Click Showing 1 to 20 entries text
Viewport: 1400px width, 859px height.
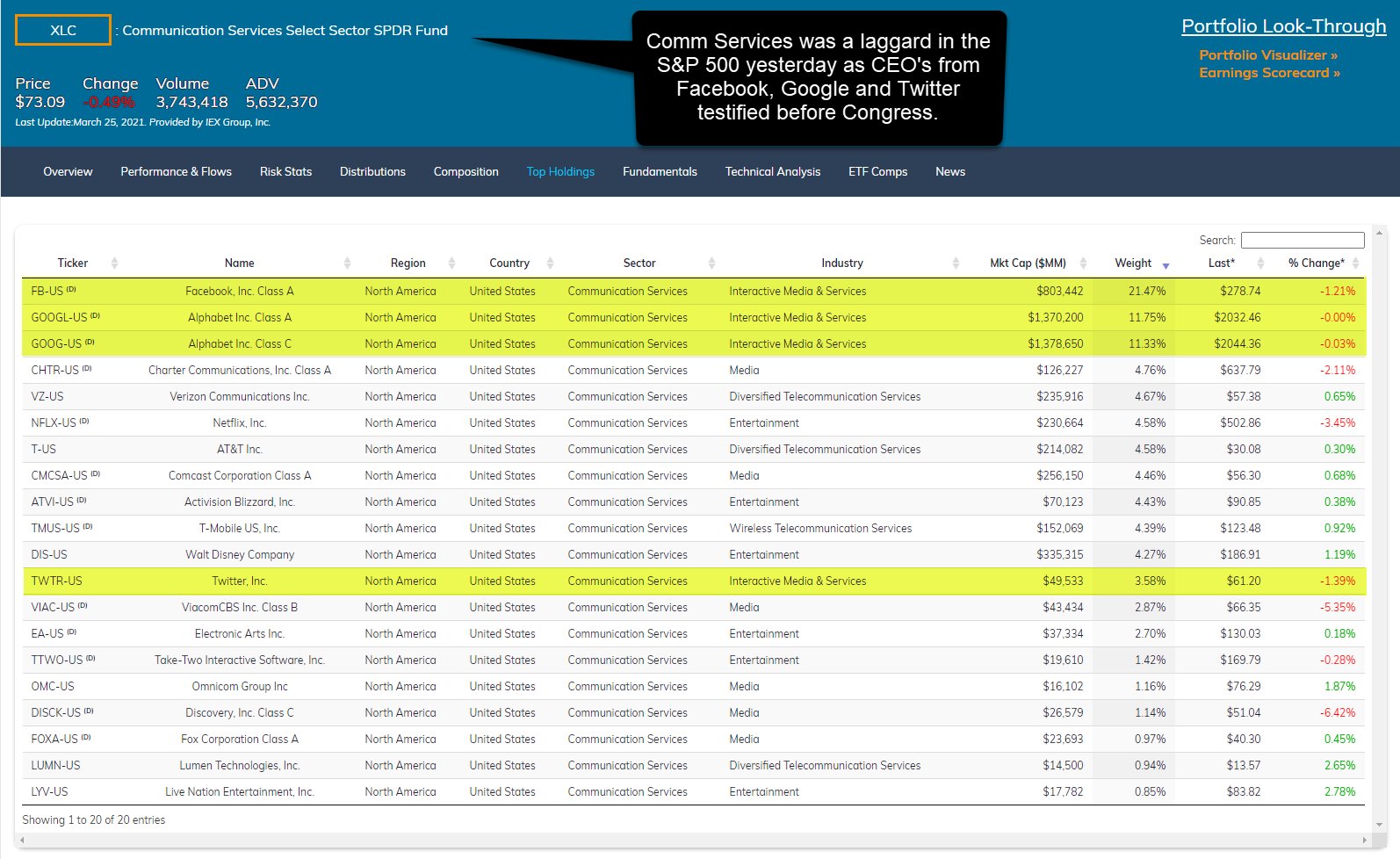click(x=94, y=820)
